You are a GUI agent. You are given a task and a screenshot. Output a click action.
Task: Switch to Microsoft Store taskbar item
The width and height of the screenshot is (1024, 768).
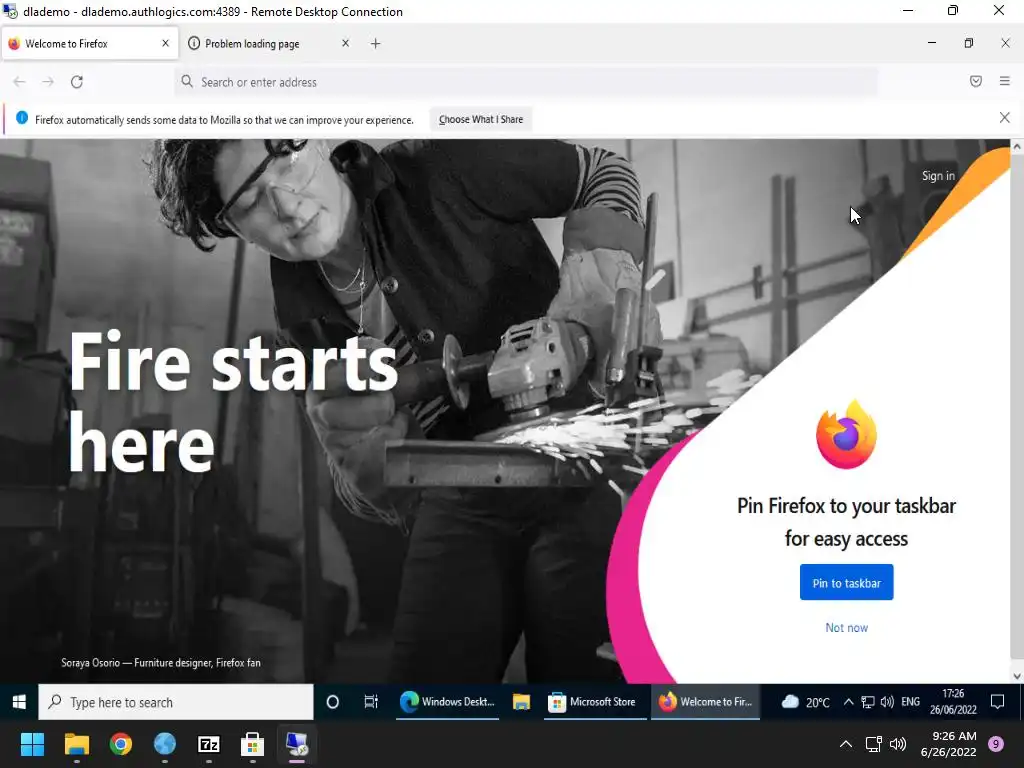(x=594, y=702)
